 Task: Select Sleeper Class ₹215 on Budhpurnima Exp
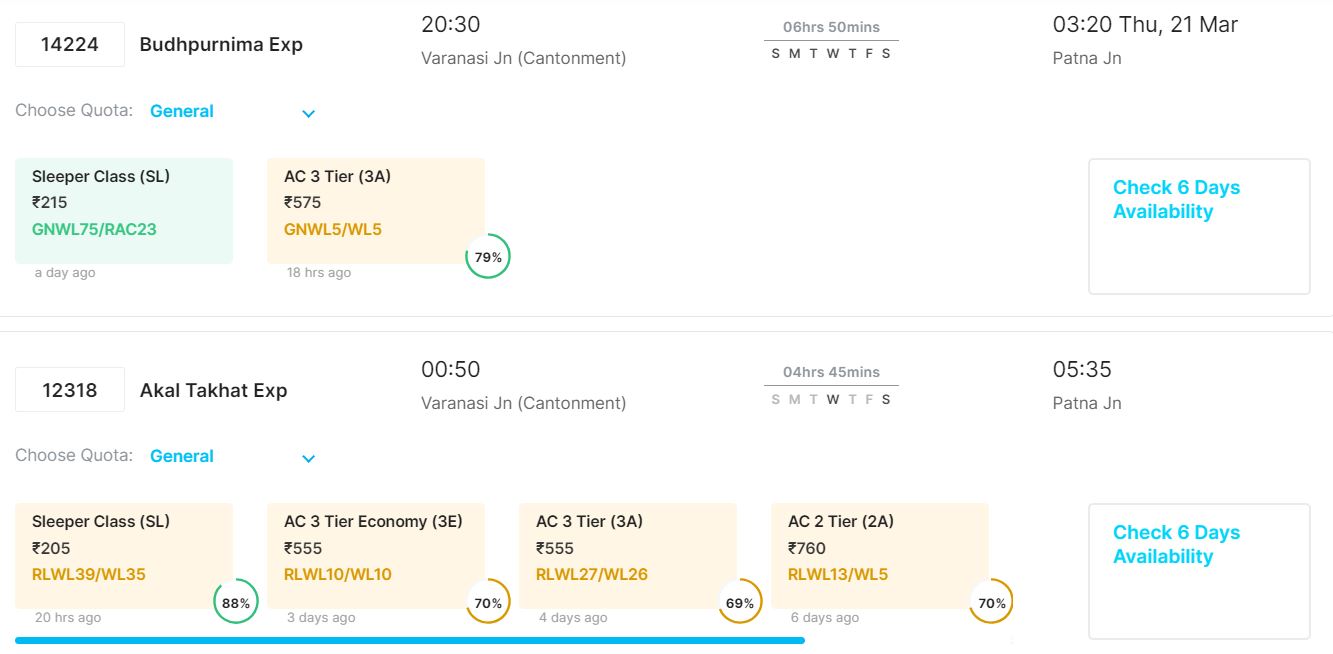click(124, 210)
